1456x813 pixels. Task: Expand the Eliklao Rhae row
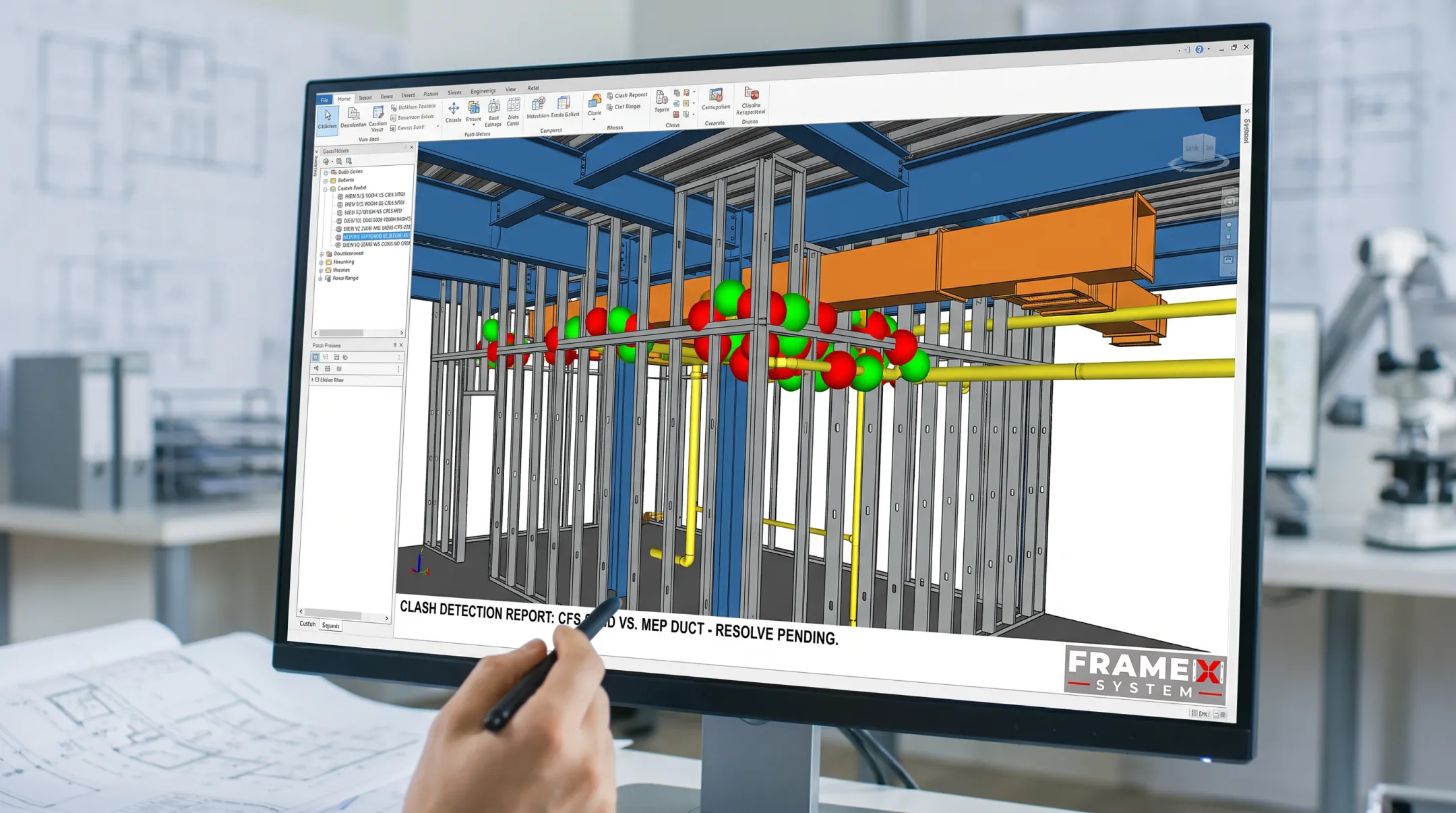tap(312, 380)
